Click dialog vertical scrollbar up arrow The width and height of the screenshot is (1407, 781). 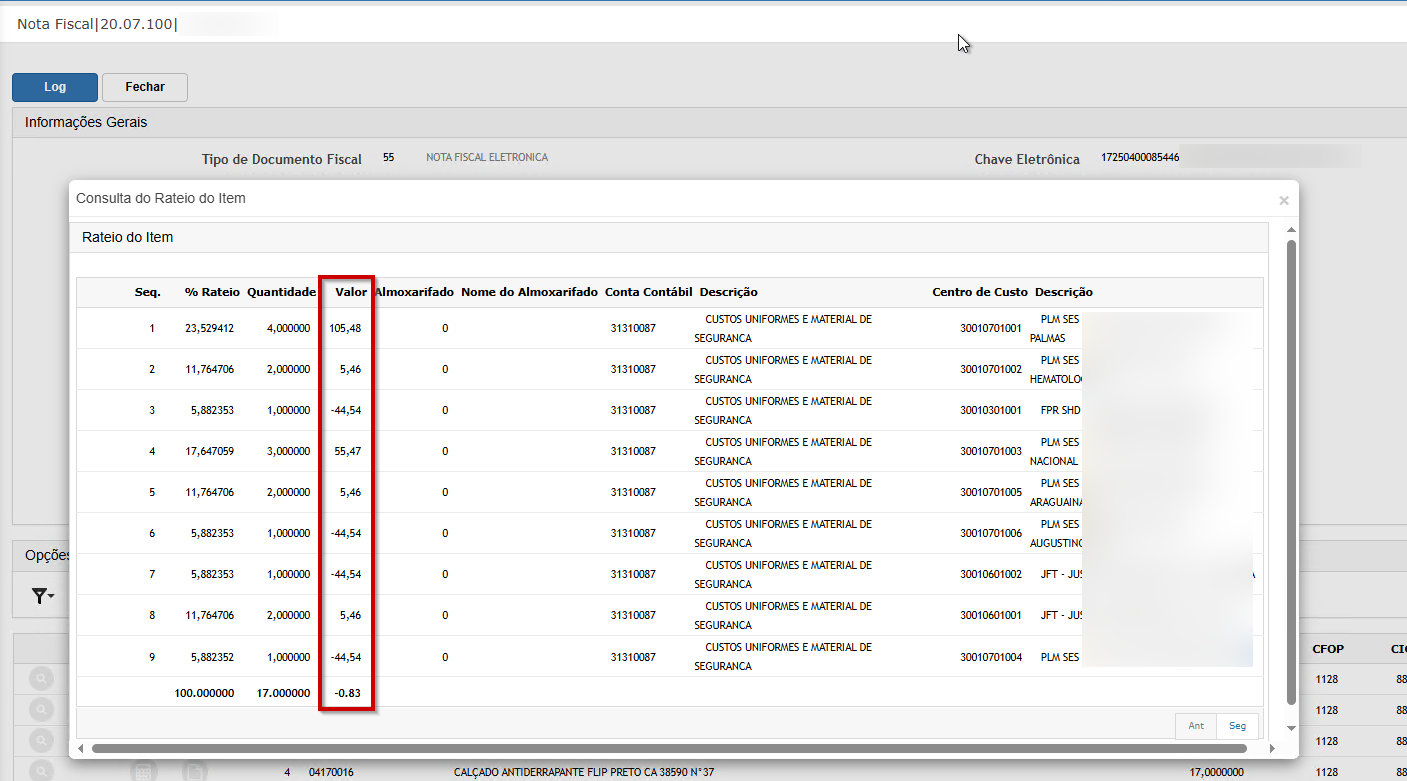coord(1290,231)
